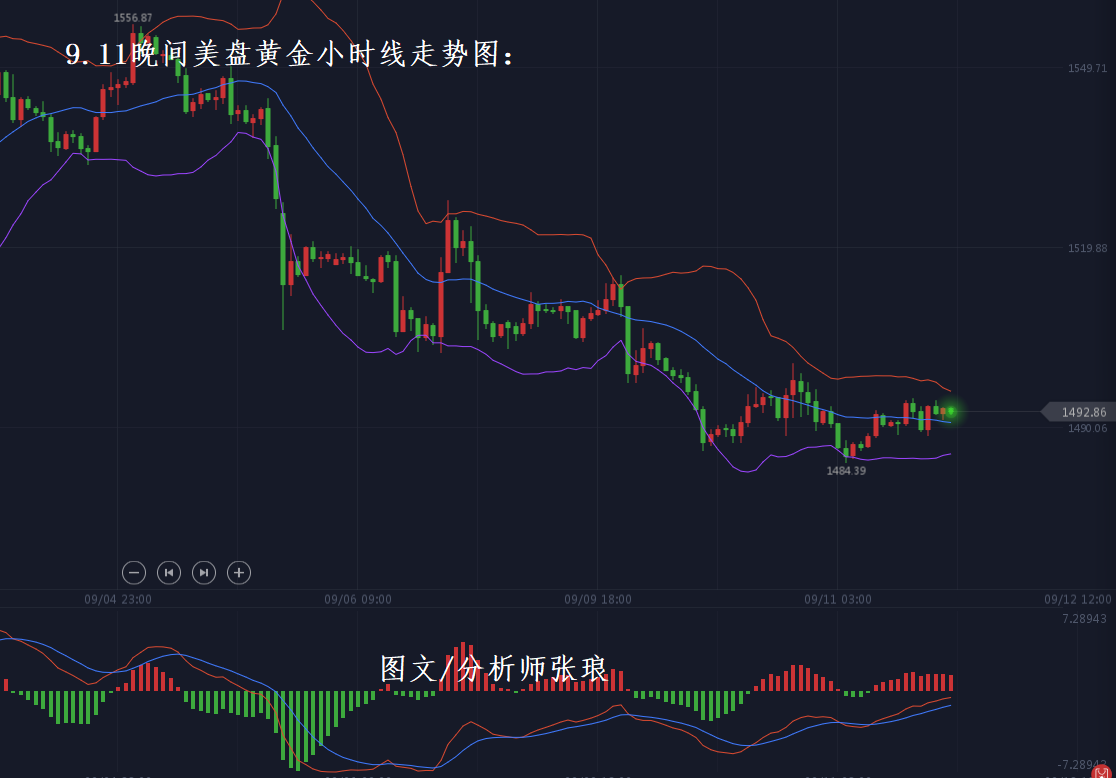
Task: Click the 09/04 23:00 time axis label
Action: pos(117,599)
